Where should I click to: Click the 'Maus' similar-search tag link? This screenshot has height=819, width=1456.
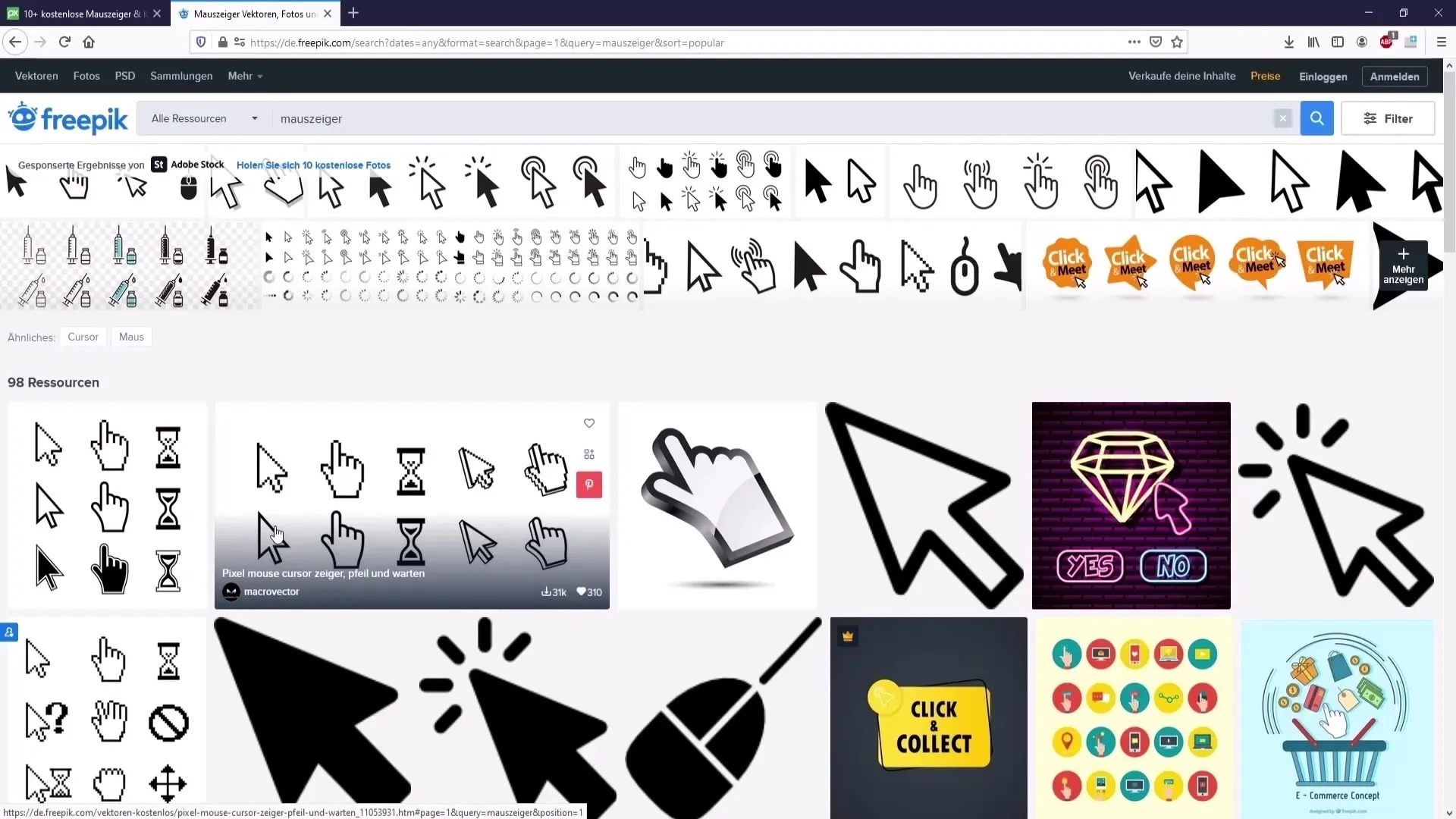point(131,337)
